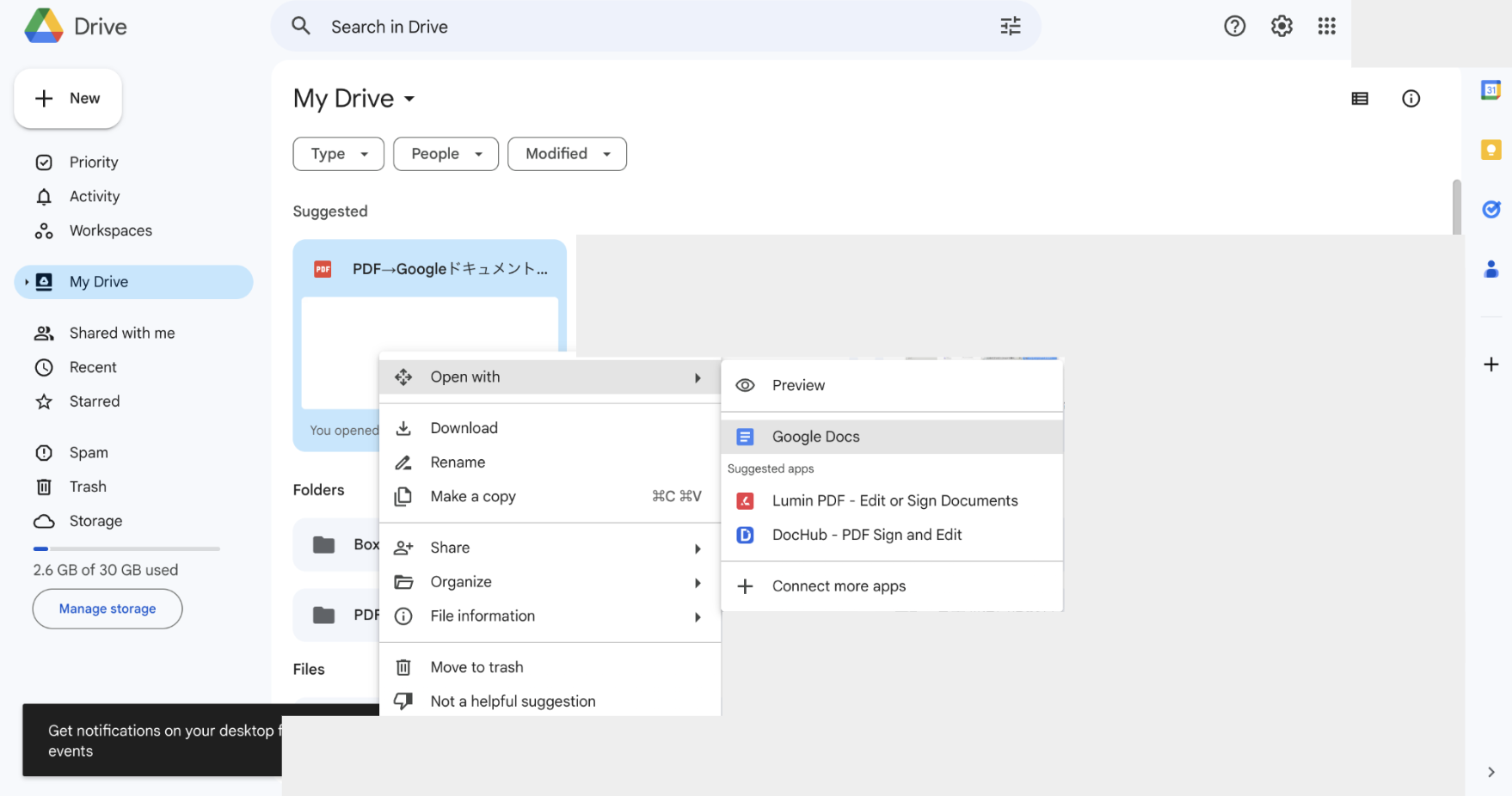Click the 2.6 GB of 30 GB used text
The height and width of the screenshot is (796, 1512).
[x=106, y=570]
